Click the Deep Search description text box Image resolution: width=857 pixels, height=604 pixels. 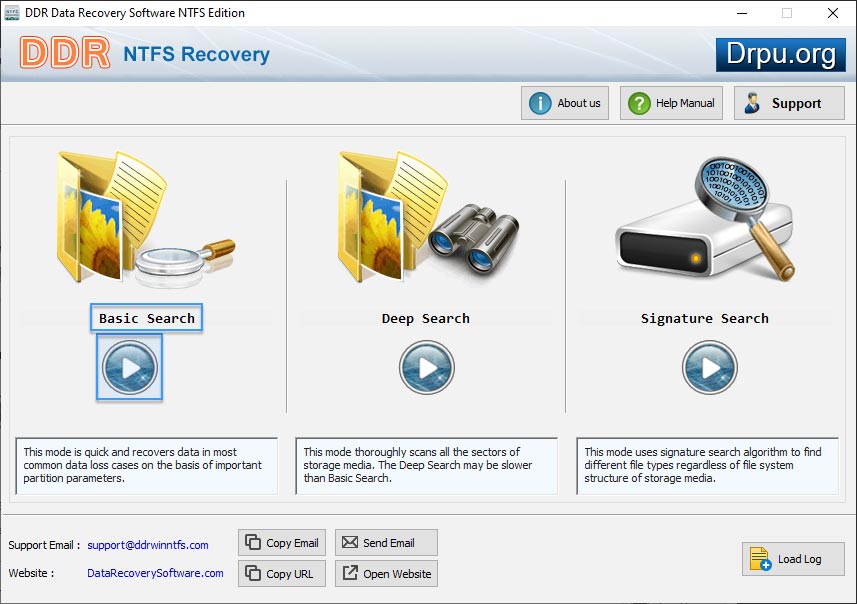pos(426,466)
